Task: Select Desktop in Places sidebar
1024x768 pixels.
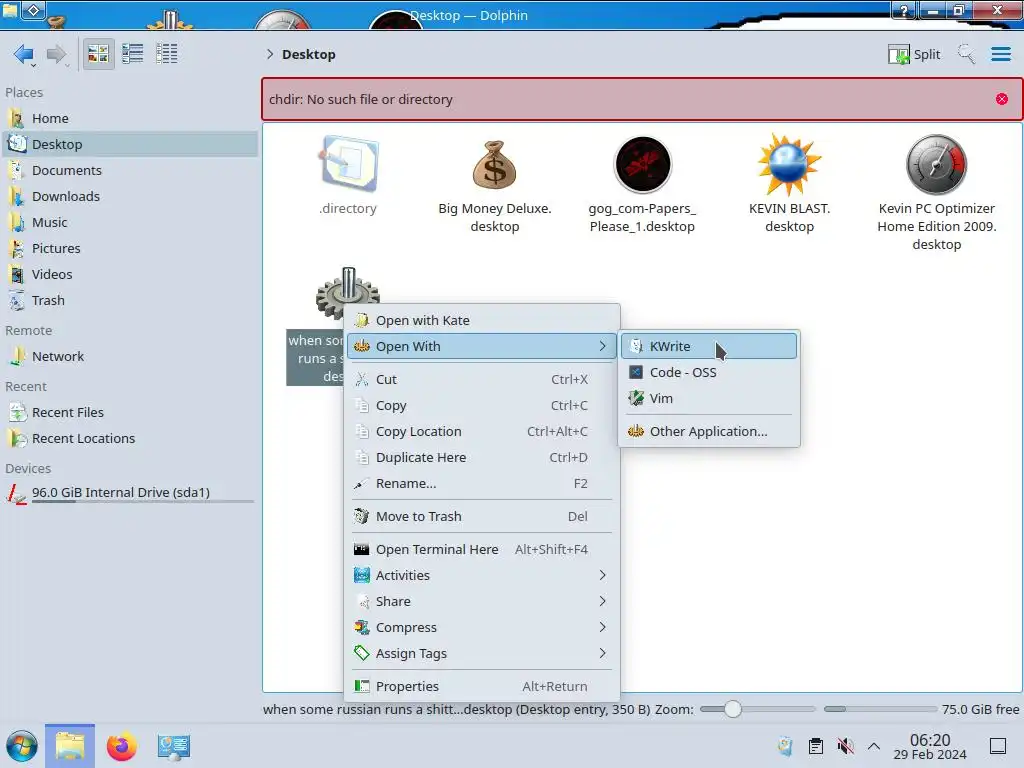Action: (131, 144)
